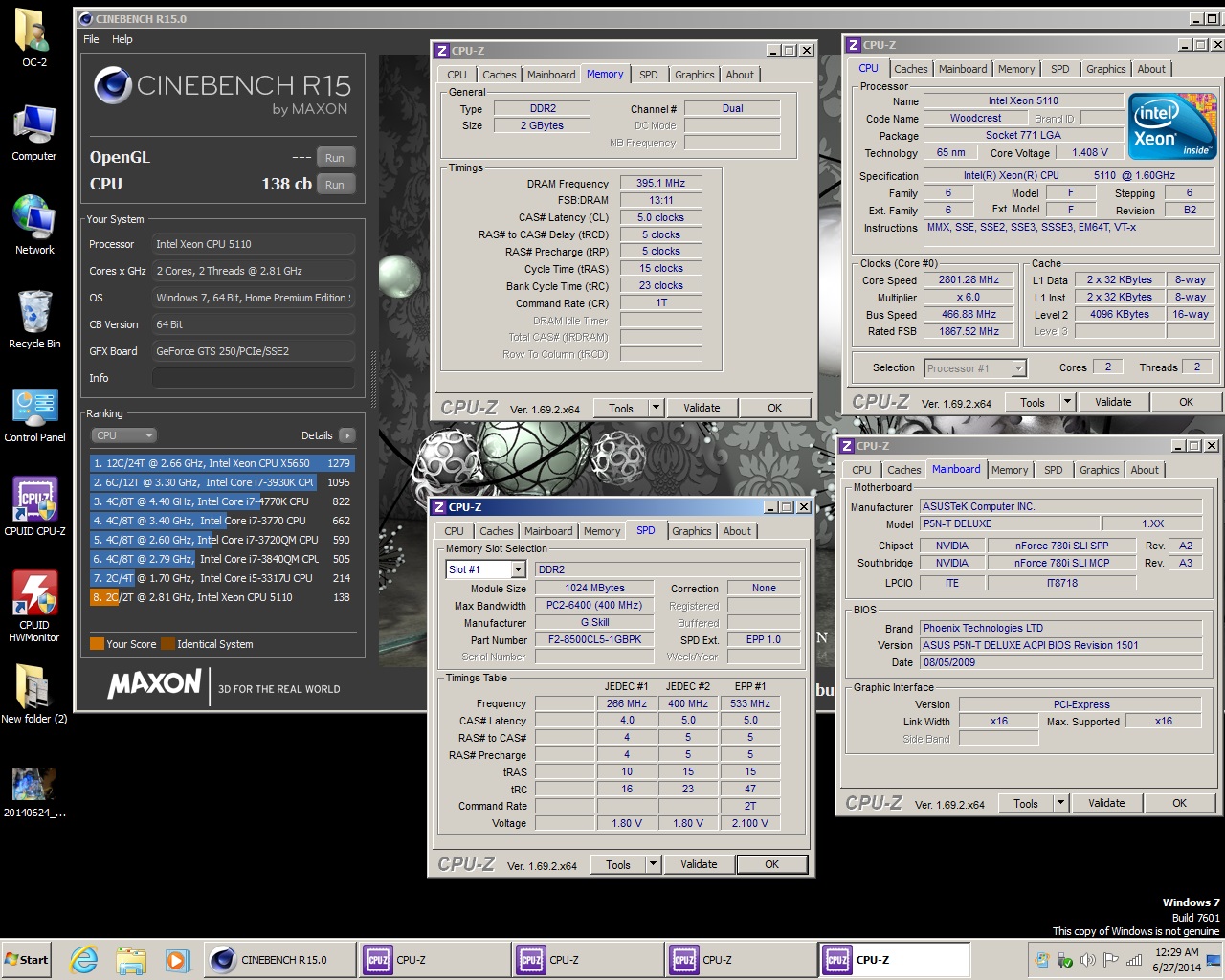The image size is (1225, 980).
Task: Click the Info input field in Cinebench
Action: click(x=253, y=378)
